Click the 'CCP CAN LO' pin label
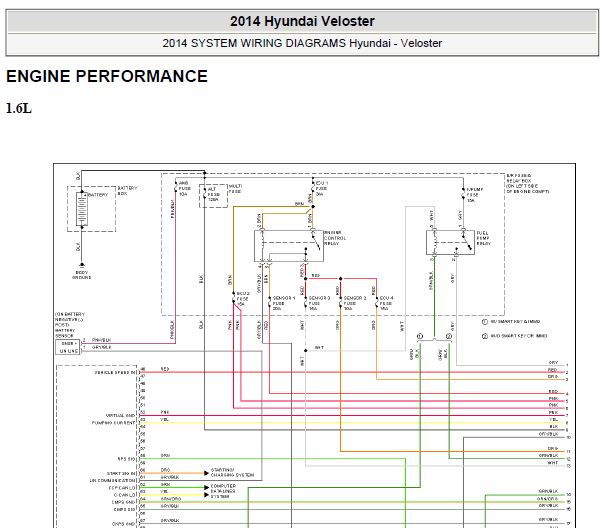 coord(122,488)
